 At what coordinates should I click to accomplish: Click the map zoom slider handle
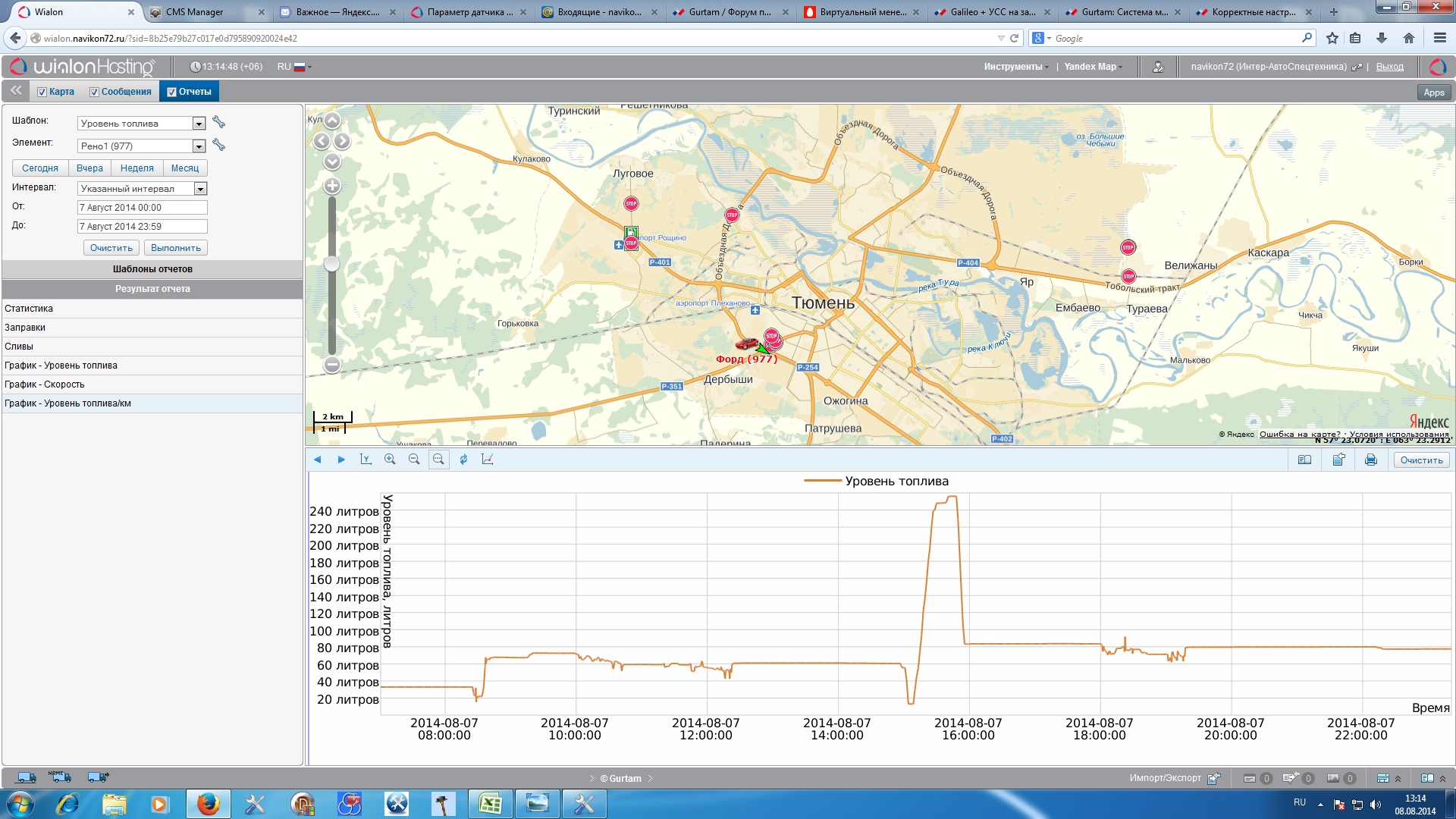point(331,264)
